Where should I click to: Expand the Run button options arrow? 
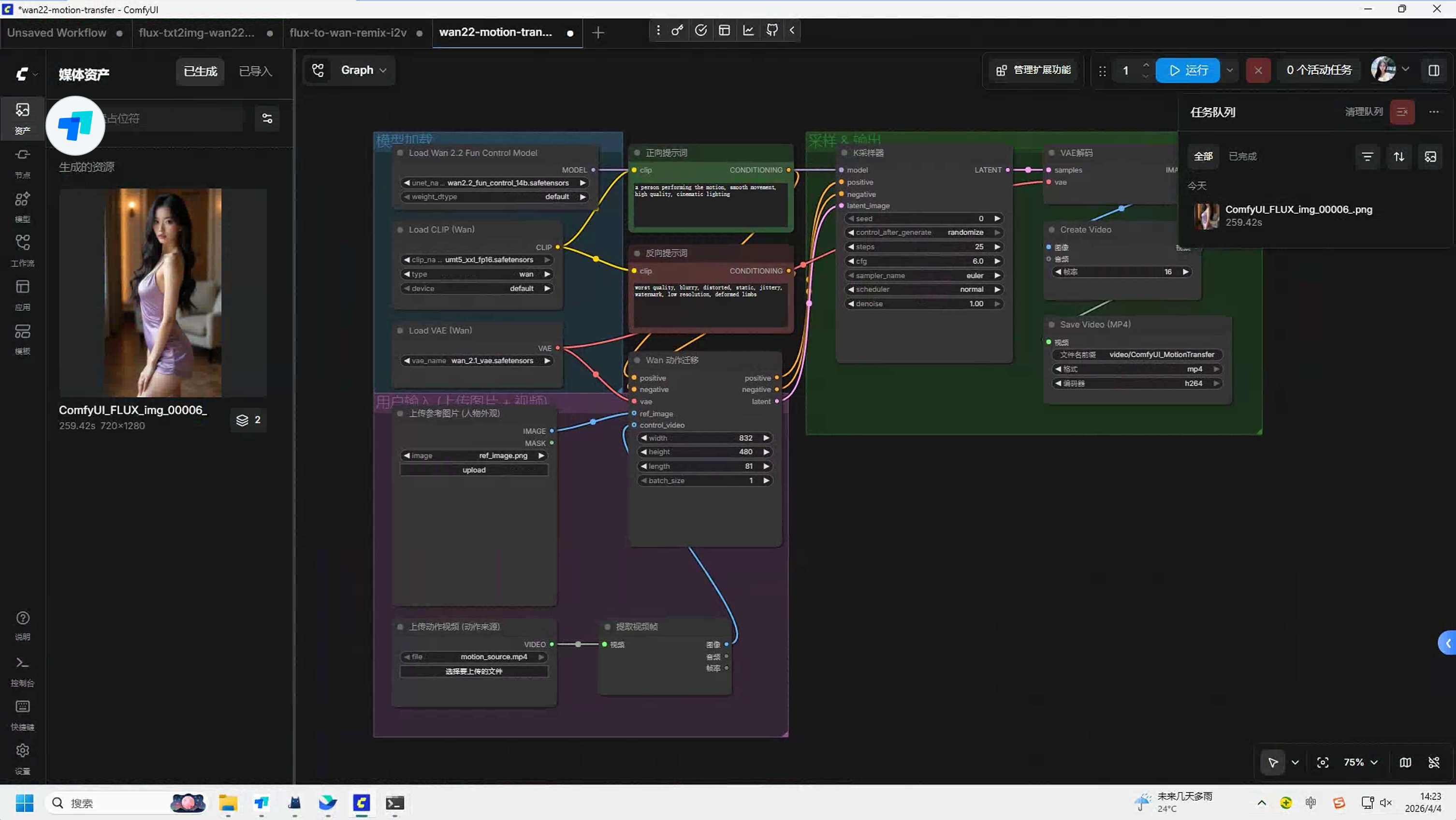(1229, 70)
